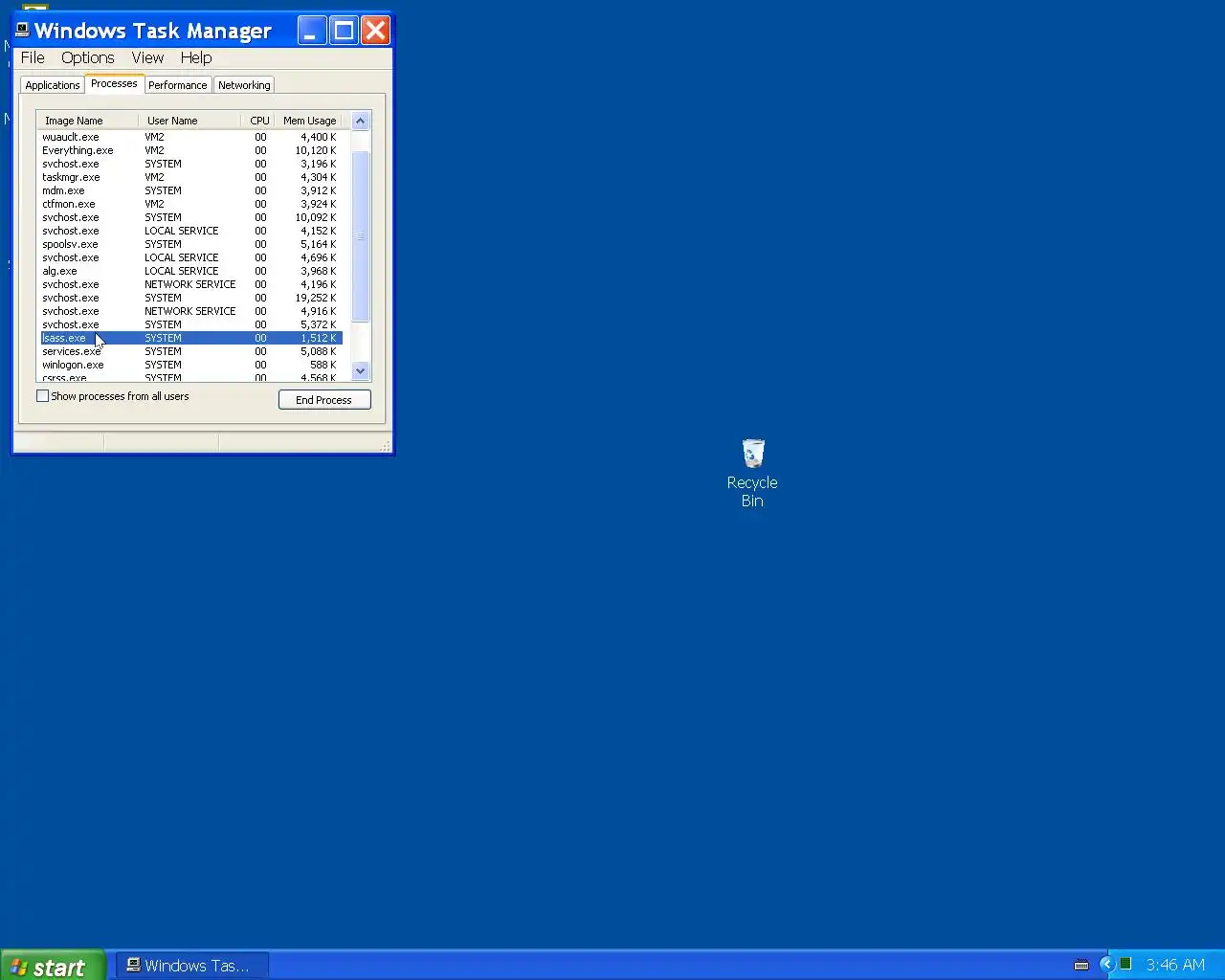Viewport: 1225px width, 980px height.
Task: Click the highlighted lsass.exe process row
Action: pos(189,338)
